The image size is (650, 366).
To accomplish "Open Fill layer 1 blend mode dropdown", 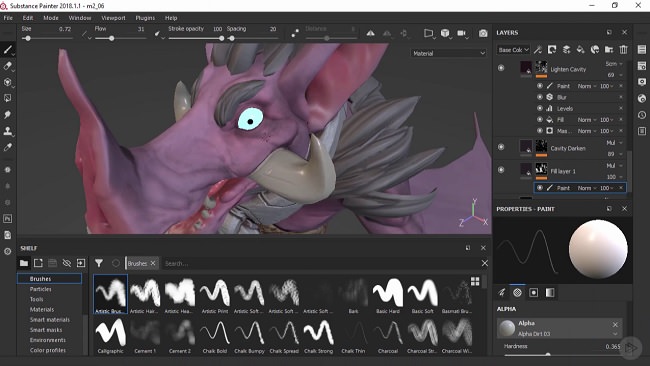I will (614, 165).
